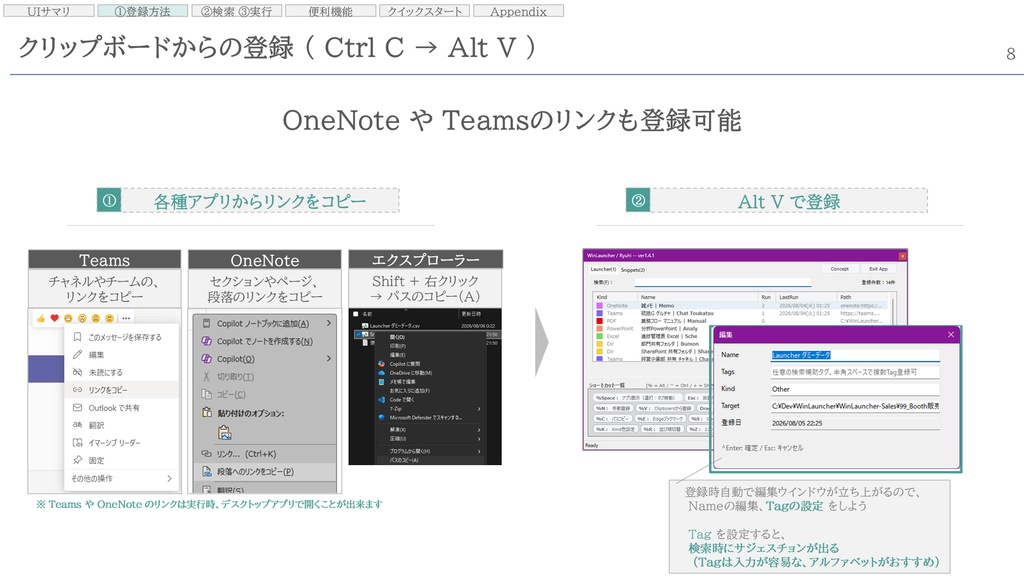Image resolution: width=1024 pixels, height=576 pixels.
Task: Click the unread glasses icon for 未読にする
Action: point(77,372)
